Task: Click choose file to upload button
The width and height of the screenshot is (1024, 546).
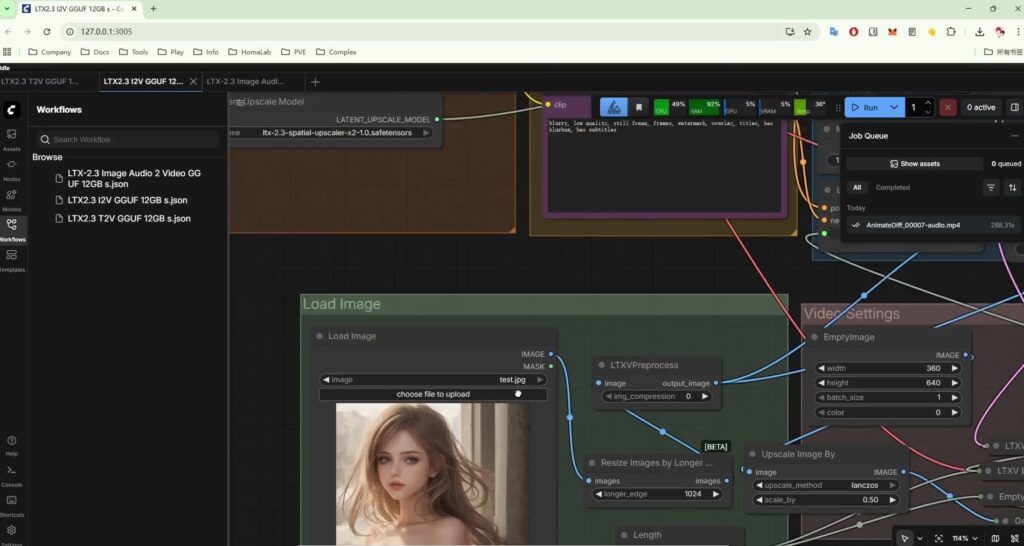Action: coord(433,394)
